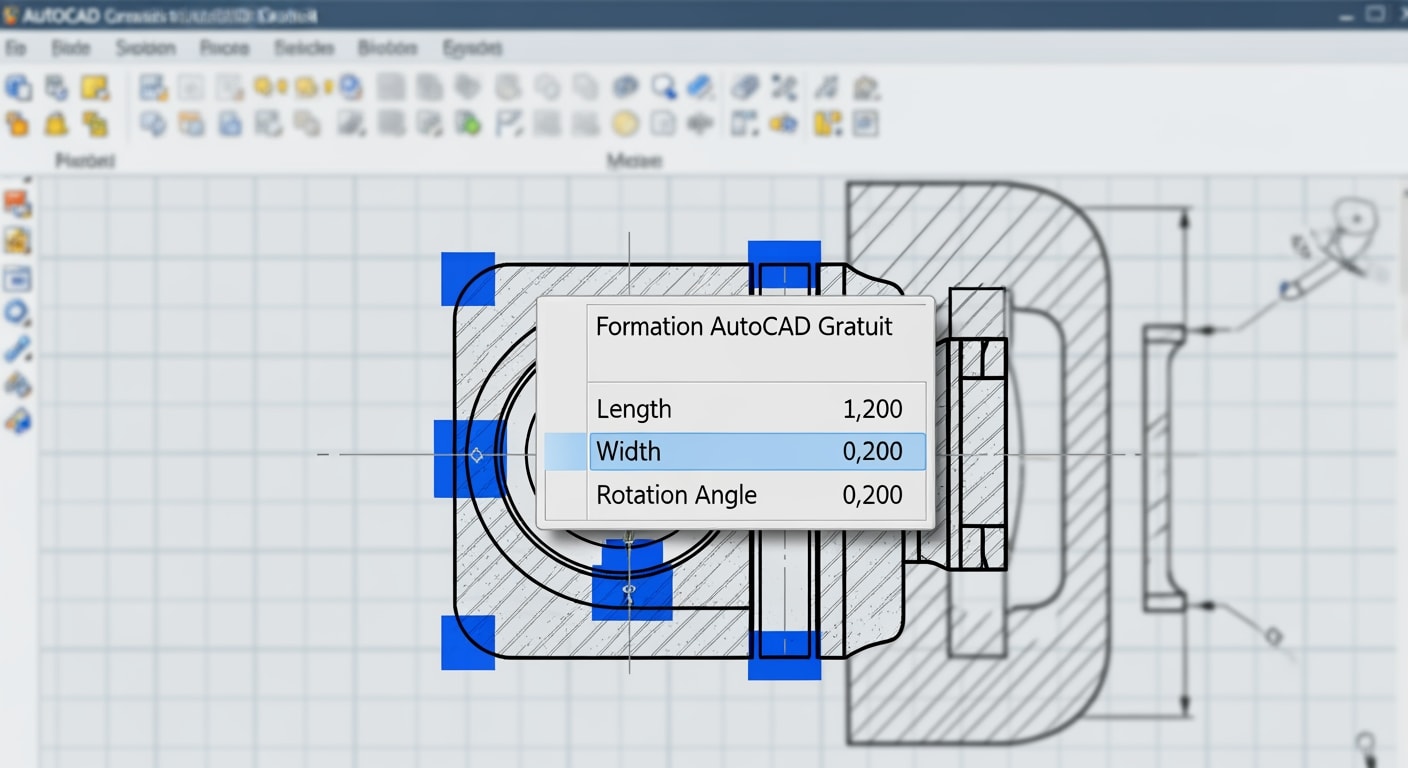Select the Zoom magnifier tool in the toolbar

point(663,87)
